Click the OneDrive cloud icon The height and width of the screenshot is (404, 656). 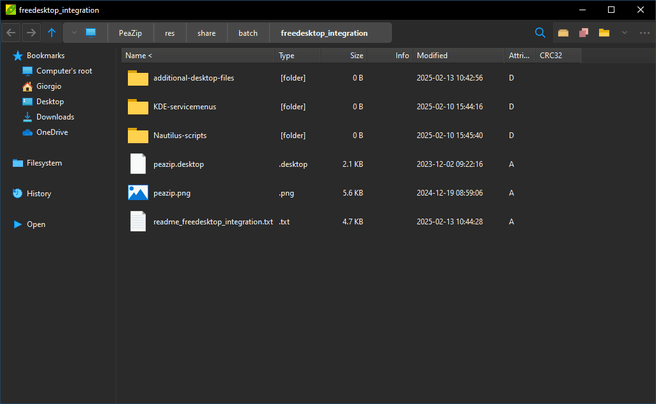click(27, 133)
